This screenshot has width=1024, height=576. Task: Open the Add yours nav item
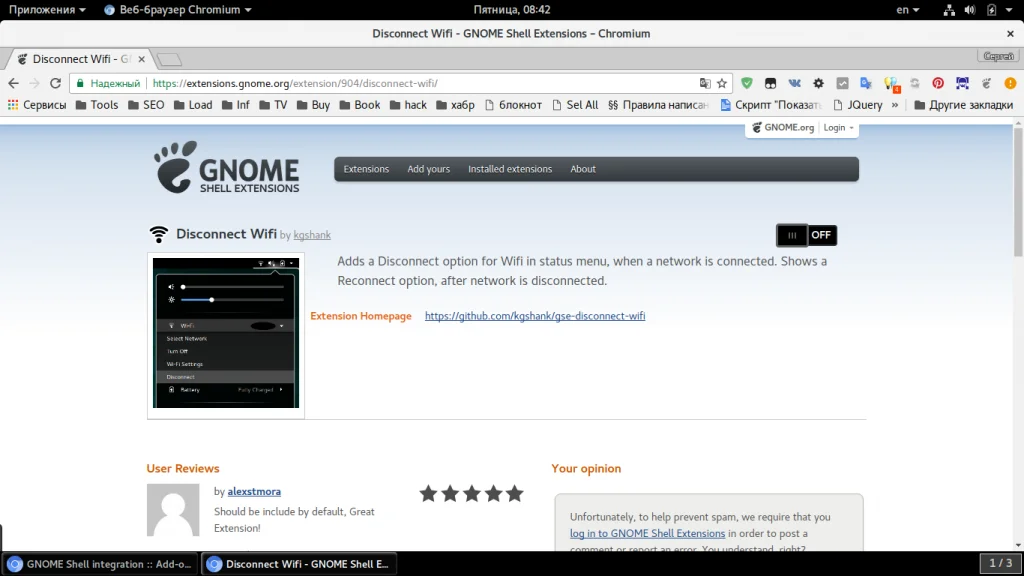click(428, 169)
